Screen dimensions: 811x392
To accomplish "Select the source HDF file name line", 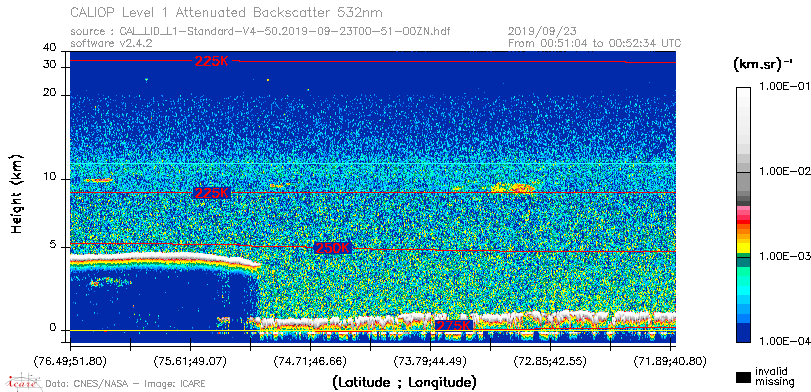I will pos(260,32).
